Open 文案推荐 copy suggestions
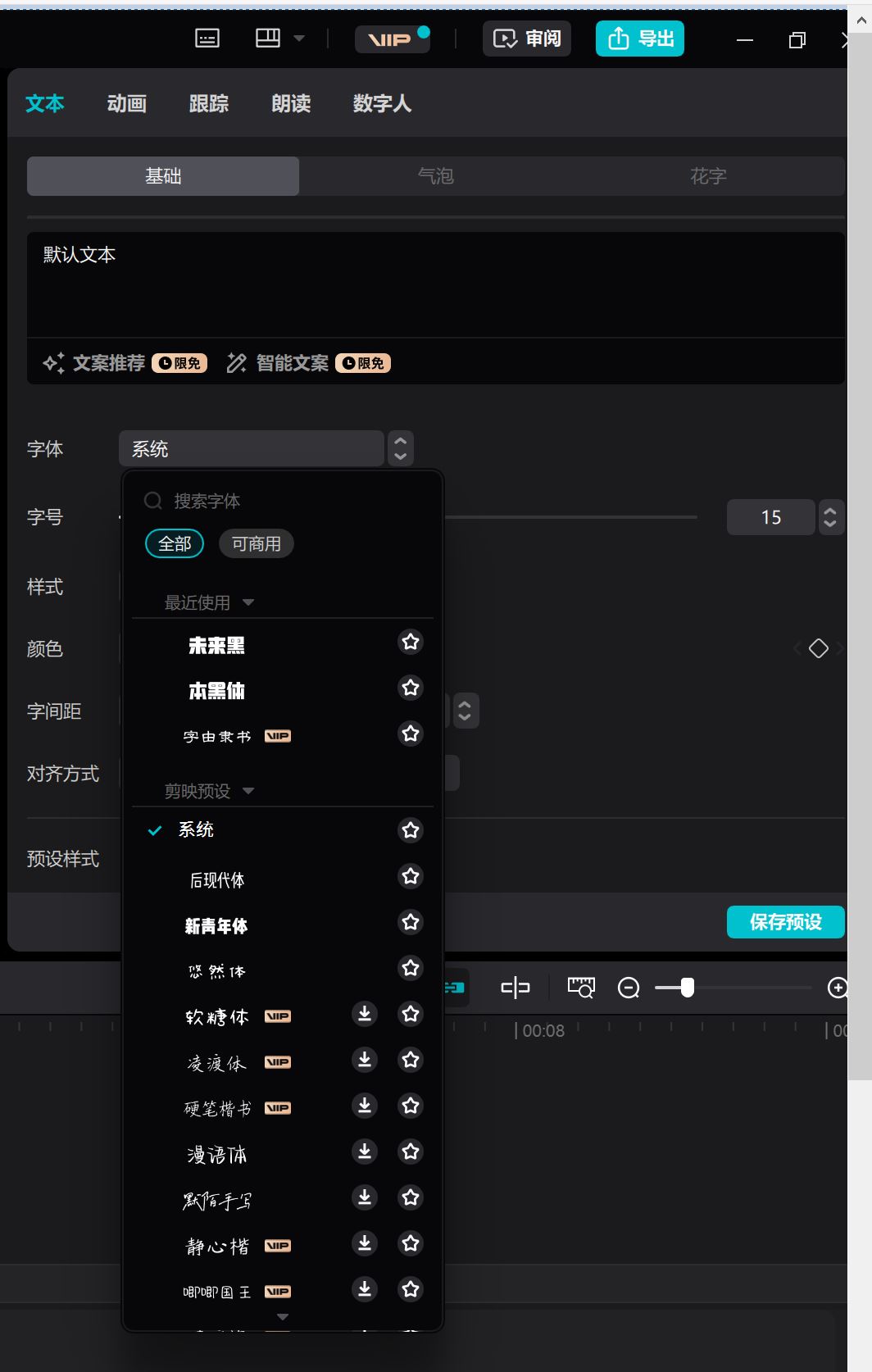This screenshot has width=872, height=1372. click(x=125, y=363)
